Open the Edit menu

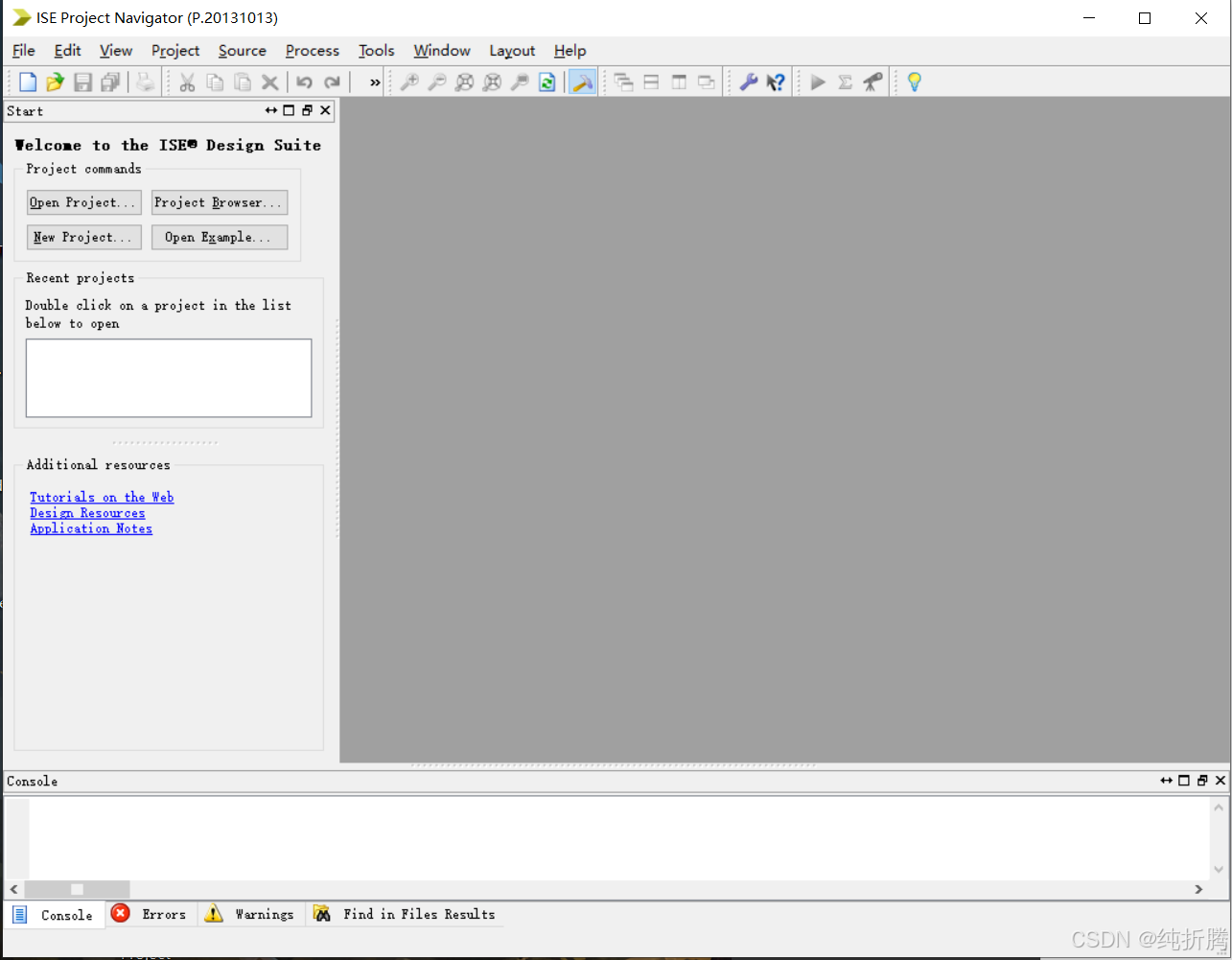coord(67,51)
